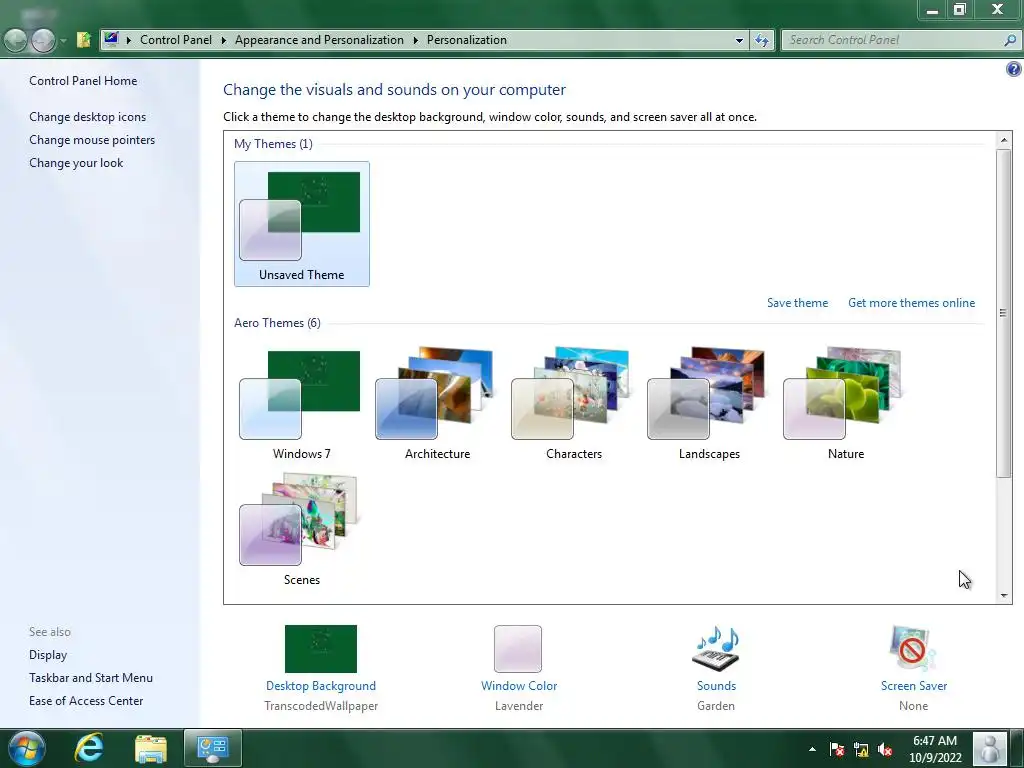Go to Control Panel Home
This screenshot has height=768, width=1024.
tap(83, 80)
